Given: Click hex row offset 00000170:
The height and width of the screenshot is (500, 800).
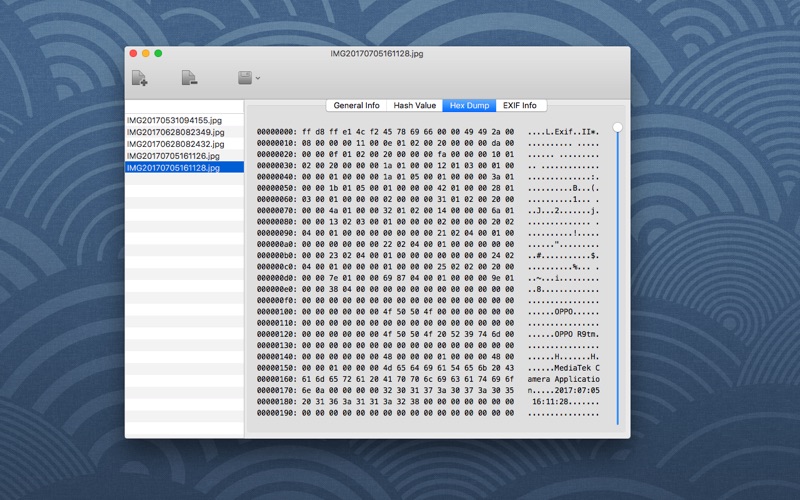Looking at the screenshot, I should click(x=277, y=390).
